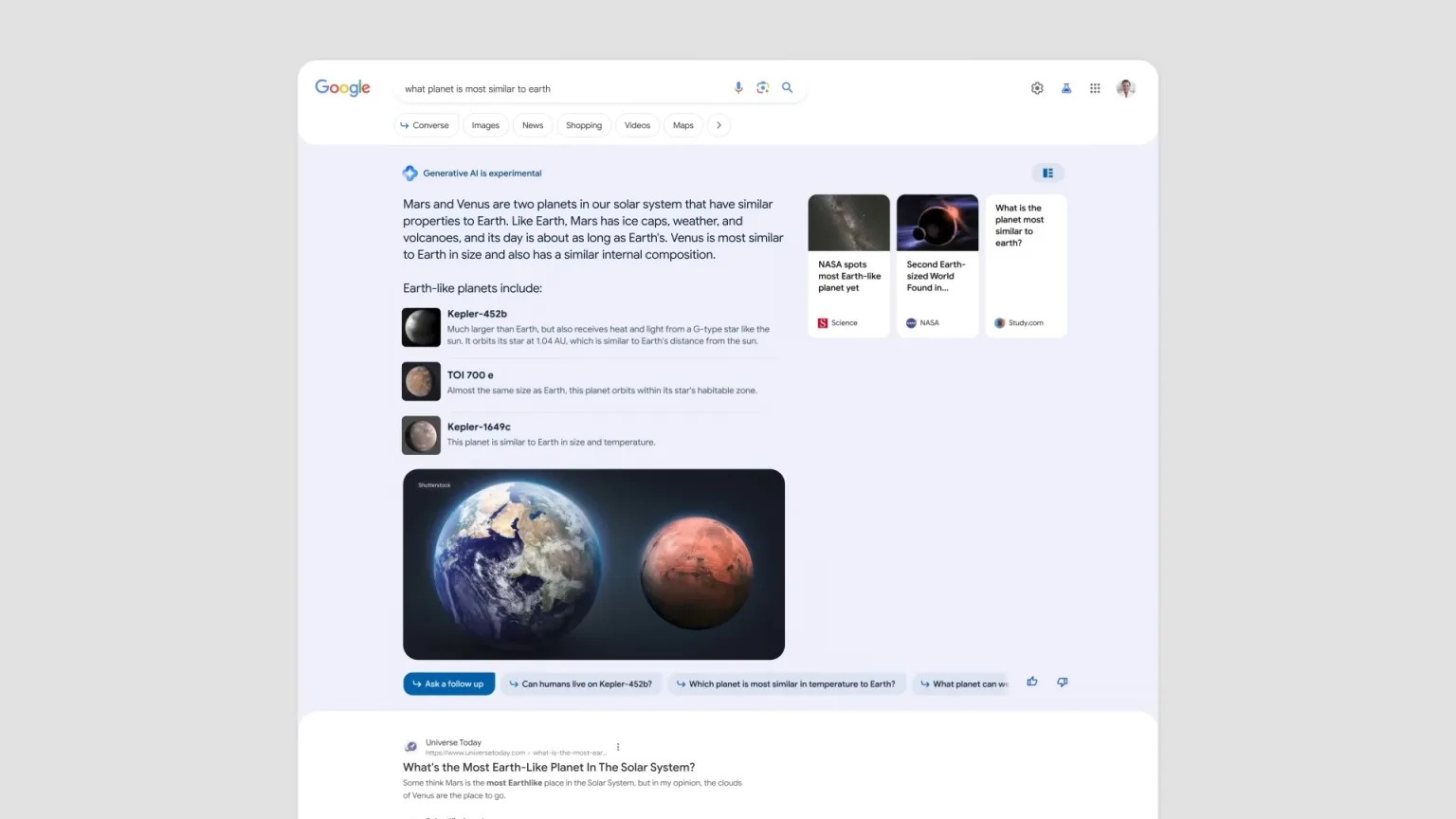Open the Universe Today article link

click(549, 767)
